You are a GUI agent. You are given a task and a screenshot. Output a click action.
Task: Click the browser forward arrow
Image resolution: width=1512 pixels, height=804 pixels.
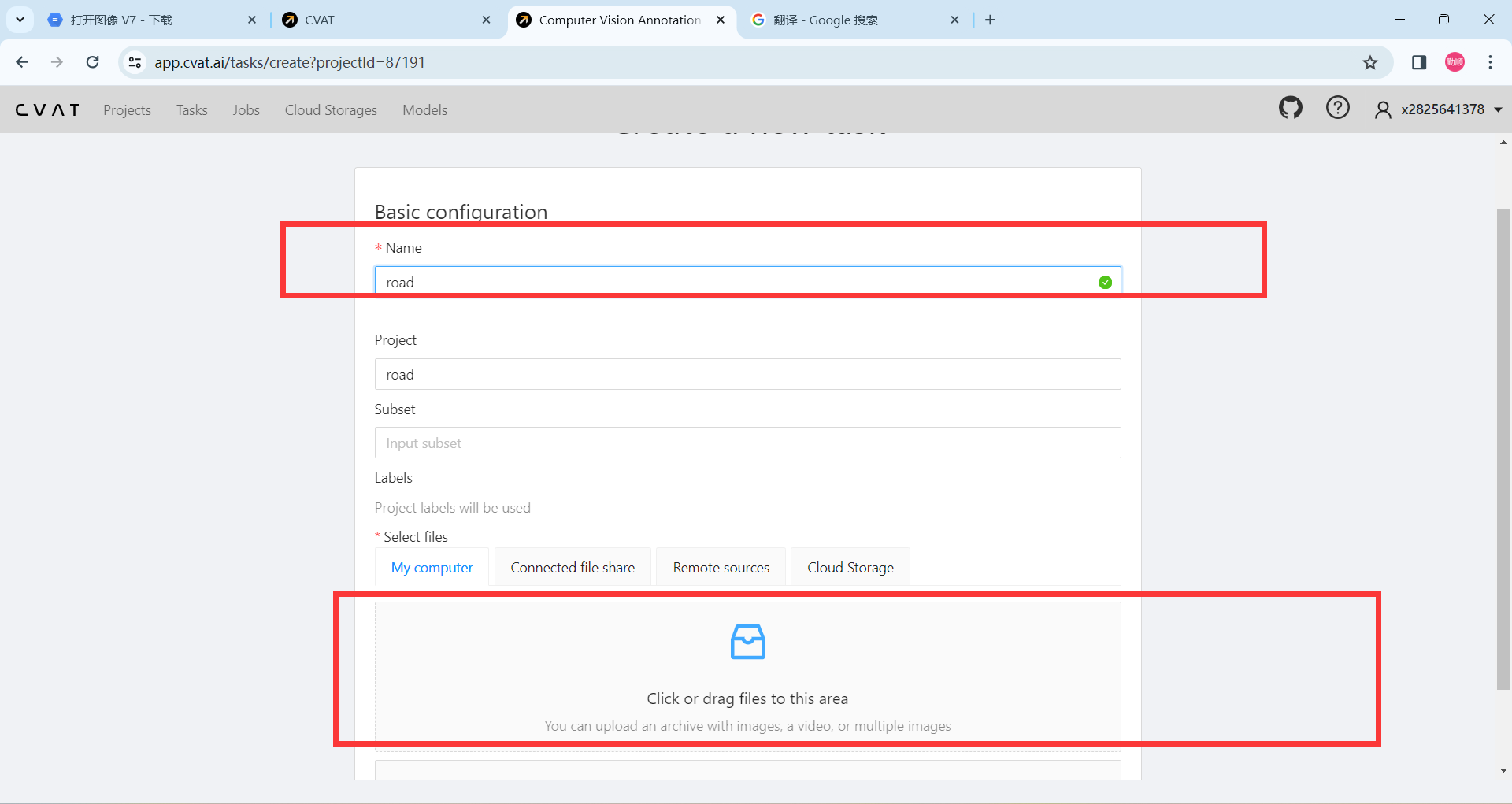coord(57,62)
